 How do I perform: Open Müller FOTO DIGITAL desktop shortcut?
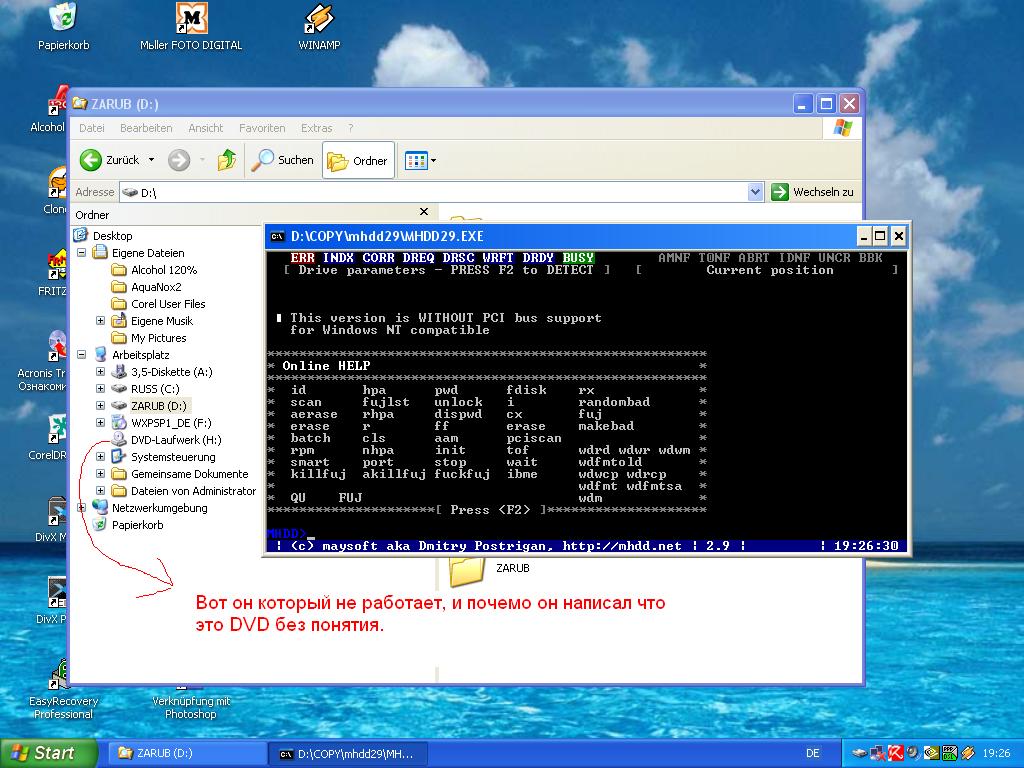click(x=191, y=26)
